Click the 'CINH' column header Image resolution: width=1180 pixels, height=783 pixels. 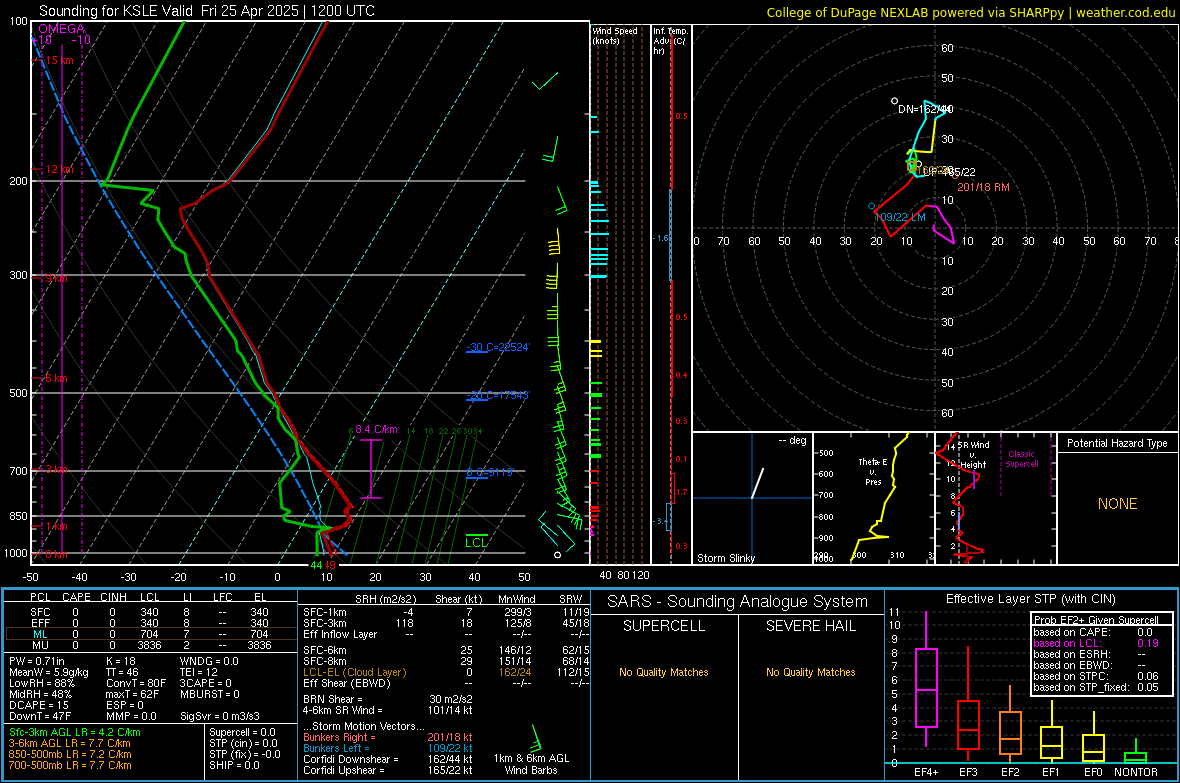click(114, 597)
